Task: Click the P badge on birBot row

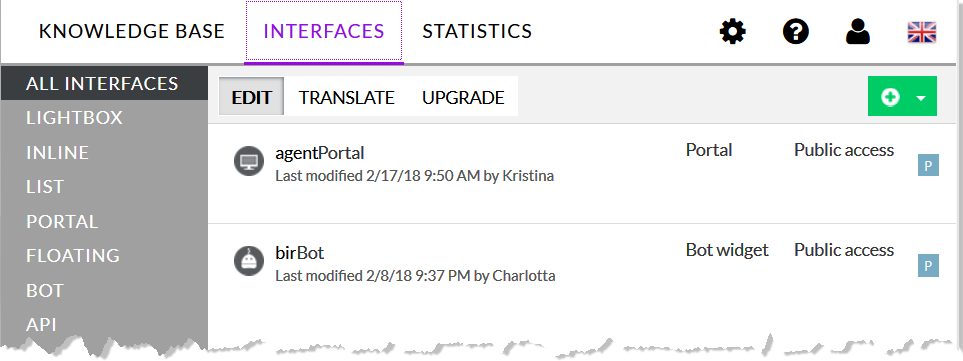Action: point(928,266)
